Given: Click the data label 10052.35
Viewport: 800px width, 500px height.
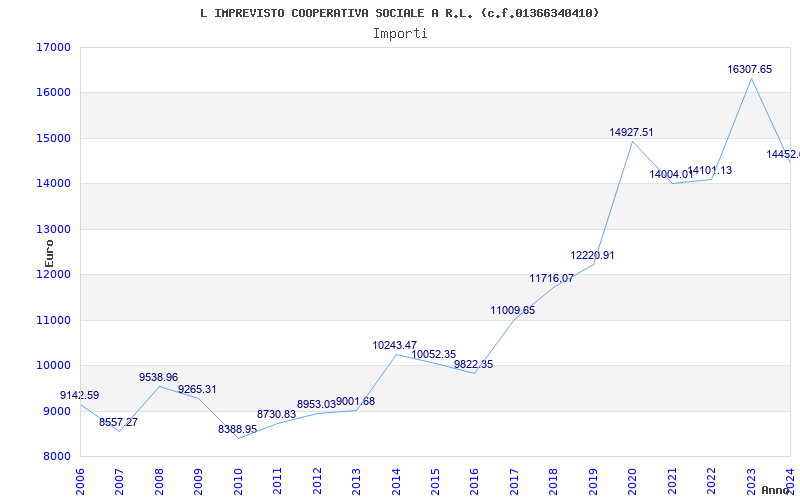Looking at the screenshot, I should 434,355.
